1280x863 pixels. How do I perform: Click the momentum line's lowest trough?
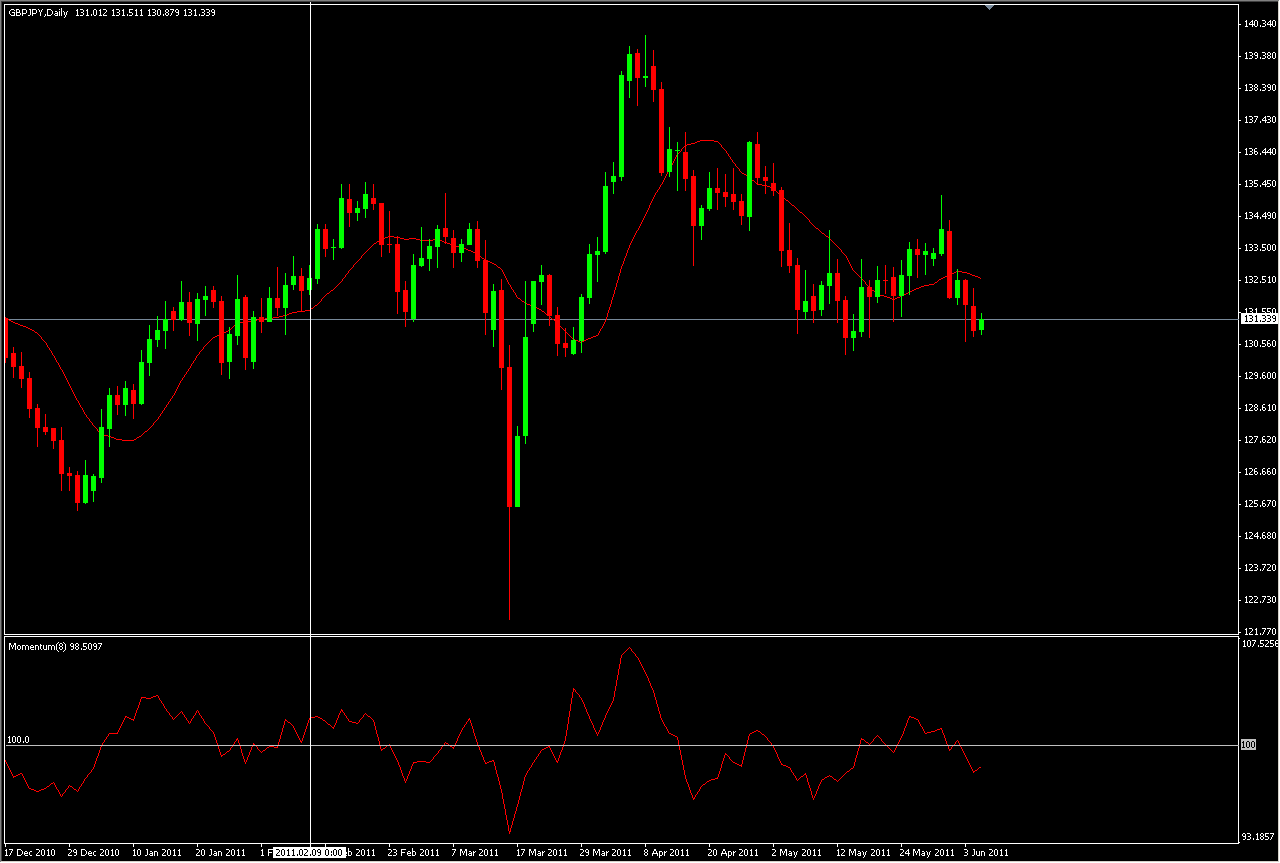click(509, 831)
